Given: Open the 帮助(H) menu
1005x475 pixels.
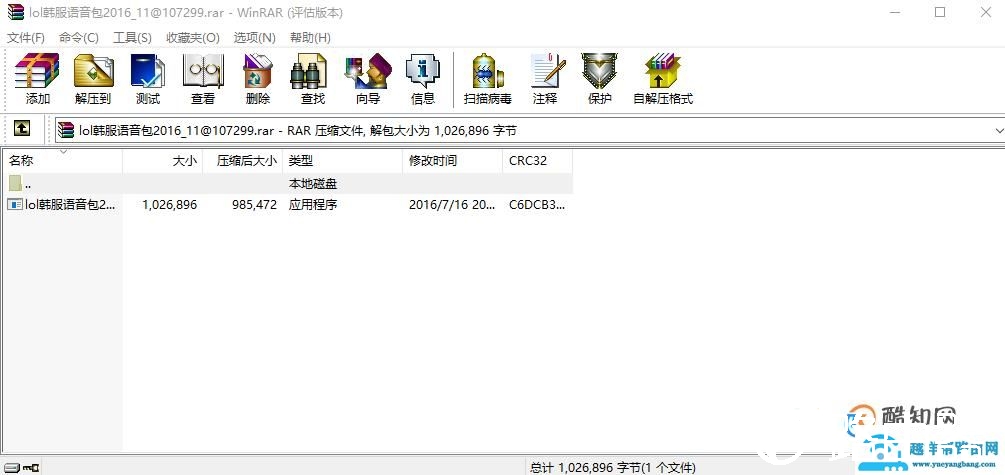Looking at the screenshot, I should (x=310, y=38).
